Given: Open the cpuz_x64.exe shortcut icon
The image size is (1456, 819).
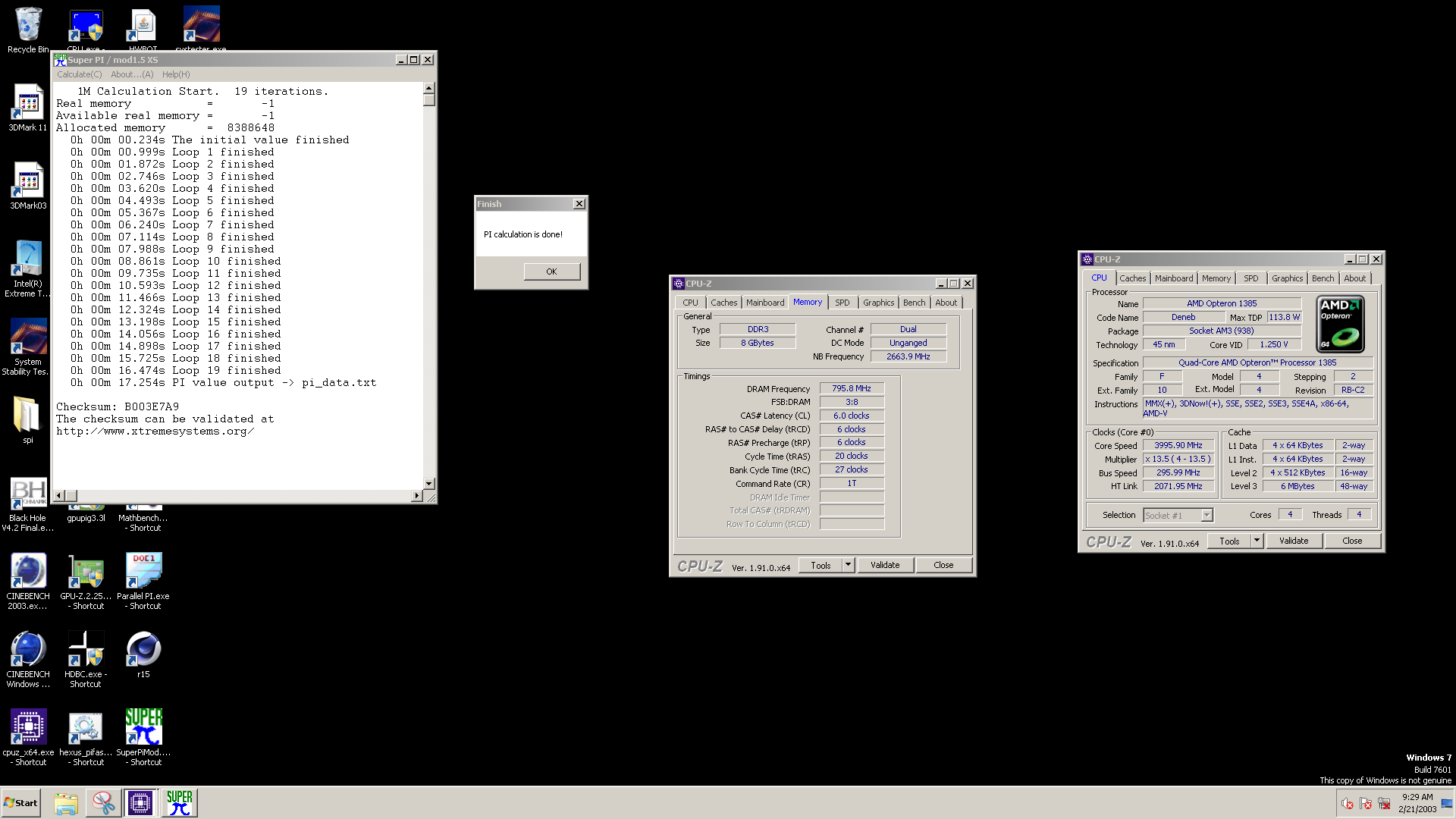Looking at the screenshot, I should pyautogui.click(x=28, y=737).
